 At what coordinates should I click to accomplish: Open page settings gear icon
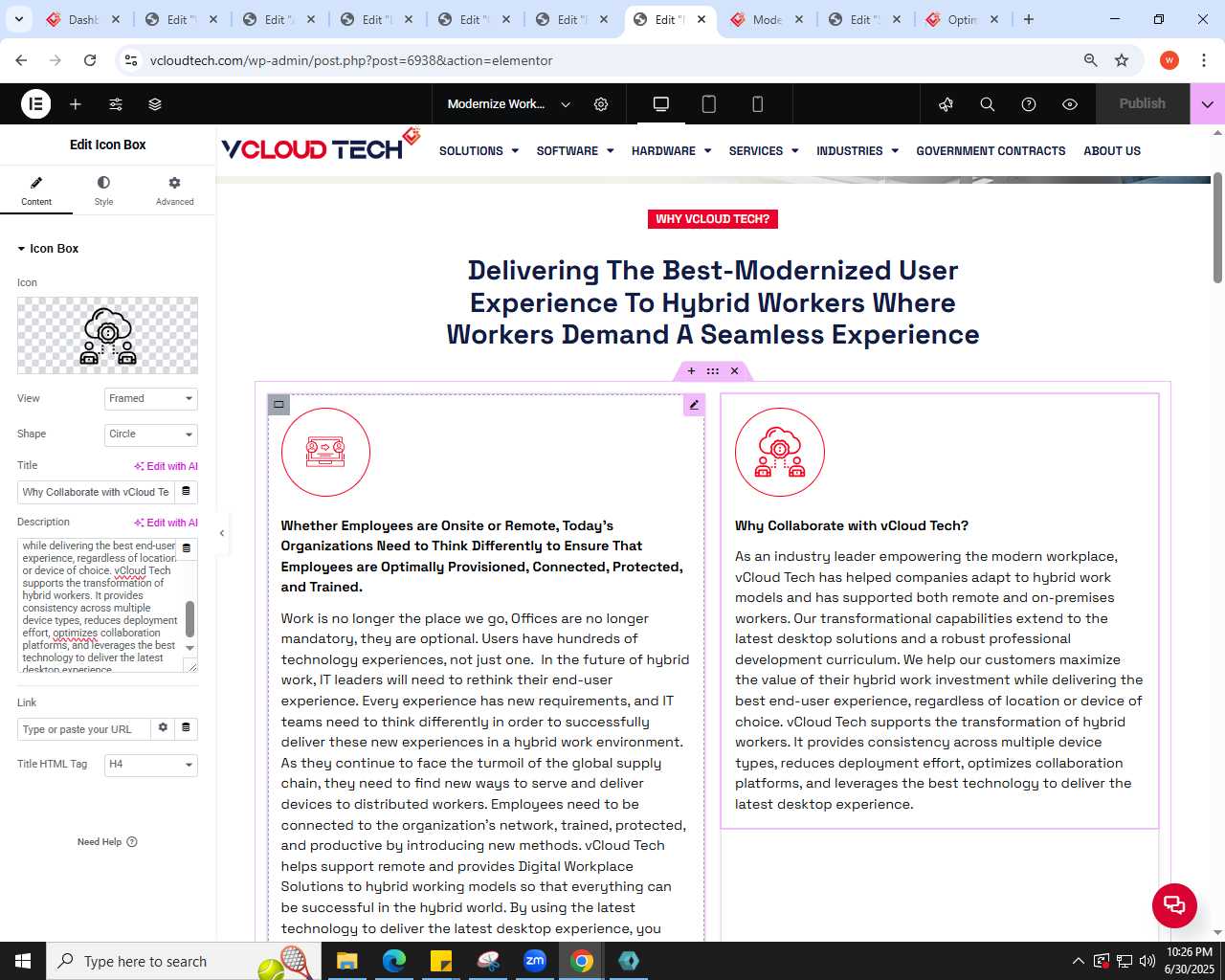point(601,104)
